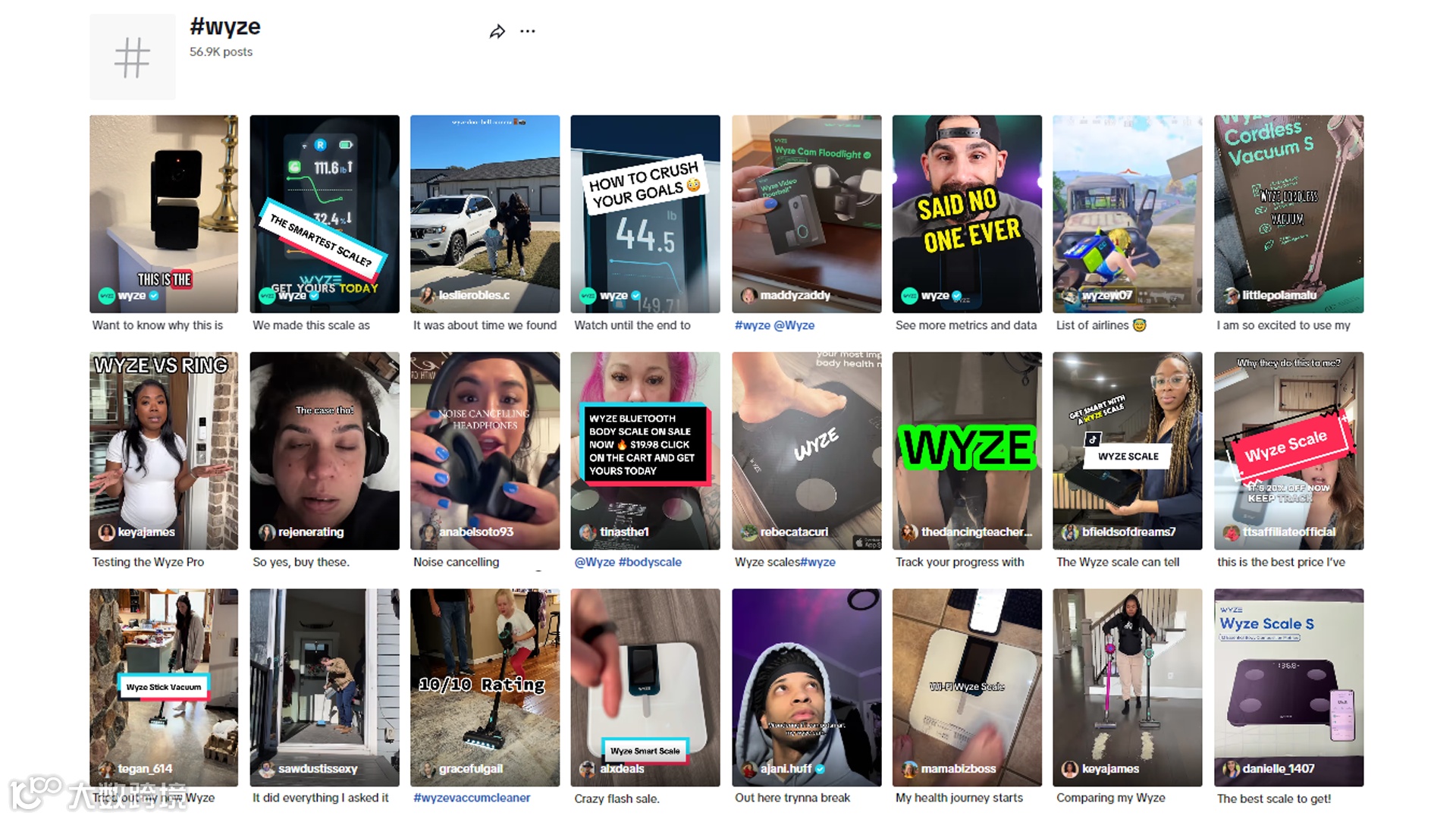Open the three-dot more options menu
The image size is (1456, 819).
[528, 32]
